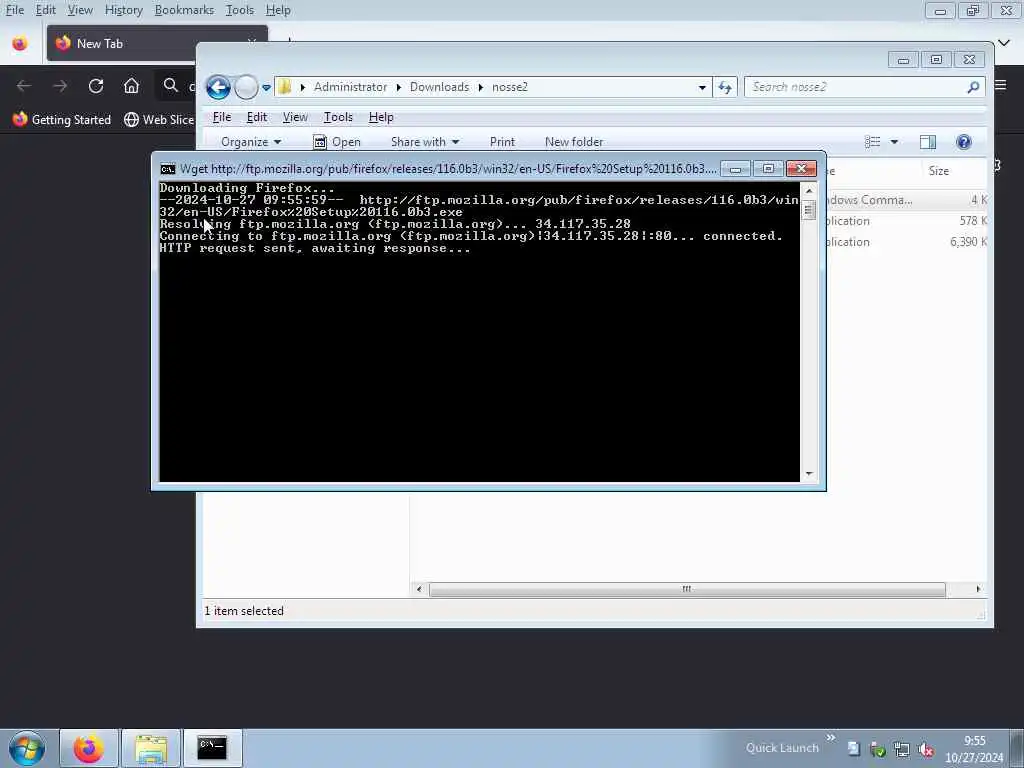Screen dimensions: 1024x768
Task: Open Explorer Help menu
Action: tap(381, 117)
